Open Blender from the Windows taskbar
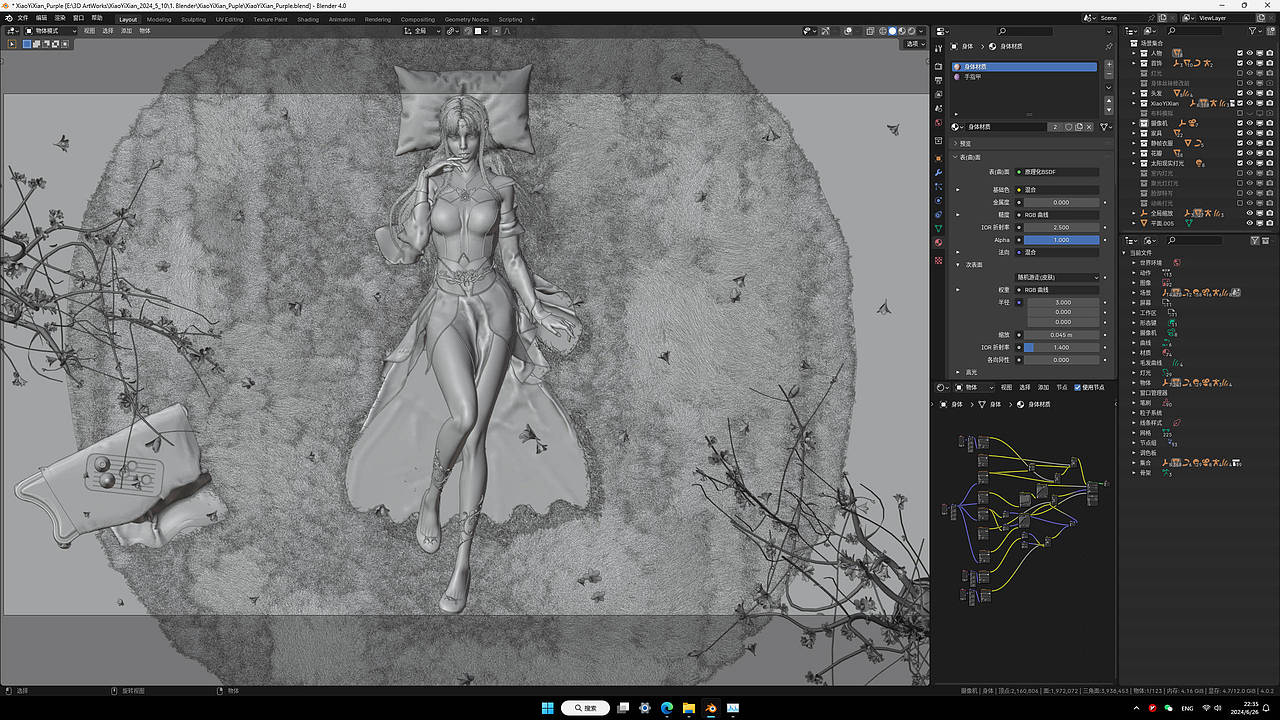 711,708
